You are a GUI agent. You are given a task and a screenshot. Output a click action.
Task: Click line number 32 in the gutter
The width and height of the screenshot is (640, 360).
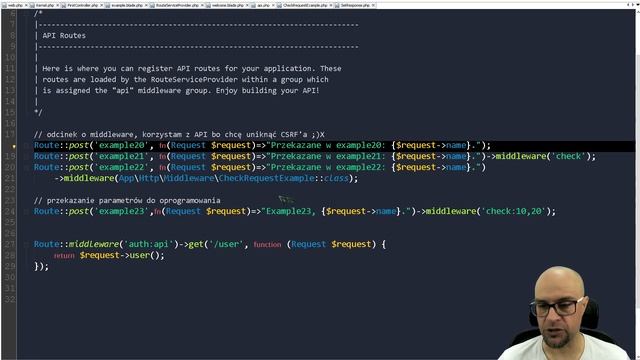[10, 299]
